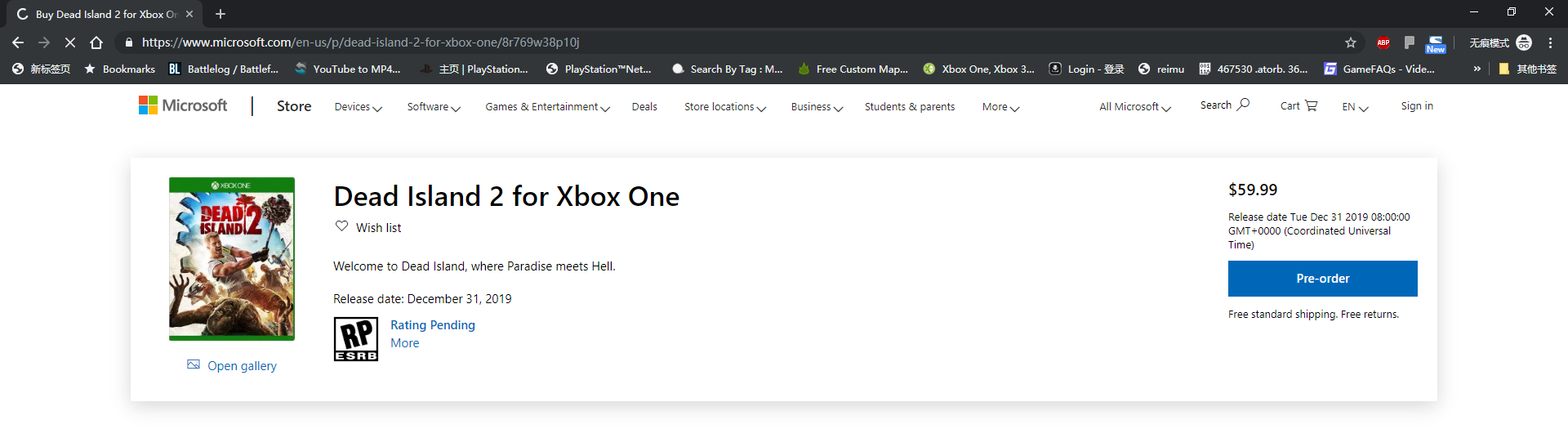Select Students & parents in navigation
The height and width of the screenshot is (429, 1568).
point(909,107)
